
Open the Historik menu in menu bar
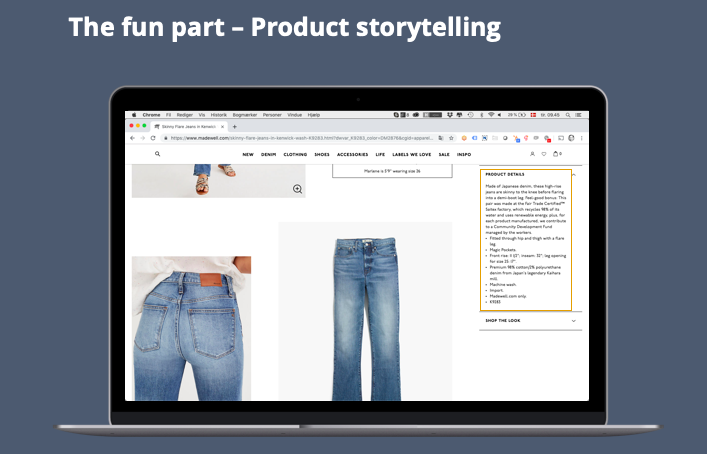(x=219, y=115)
